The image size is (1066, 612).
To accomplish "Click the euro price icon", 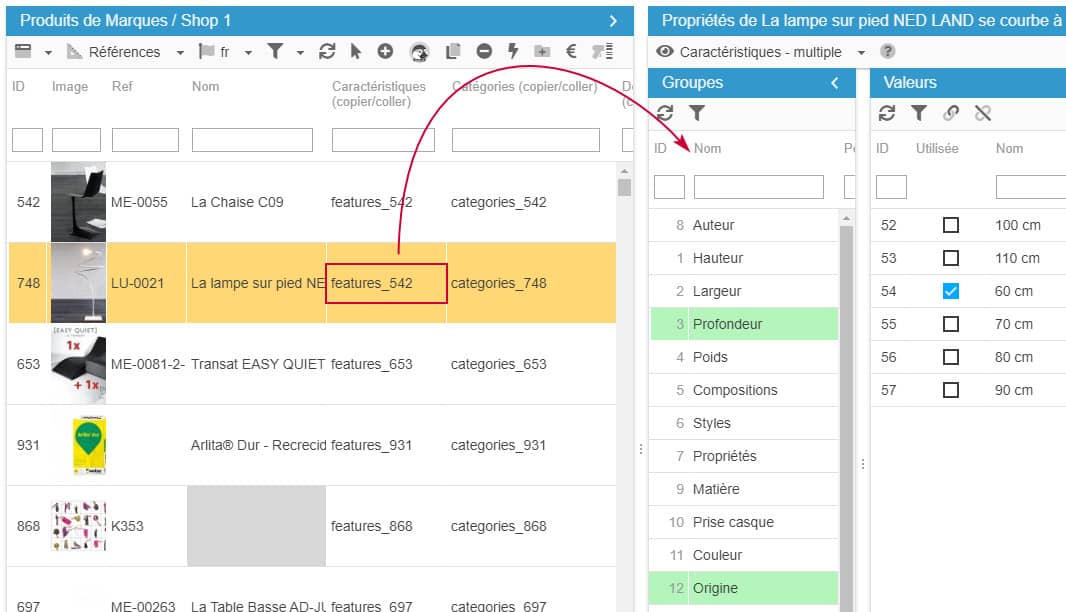I will click(x=571, y=52).
